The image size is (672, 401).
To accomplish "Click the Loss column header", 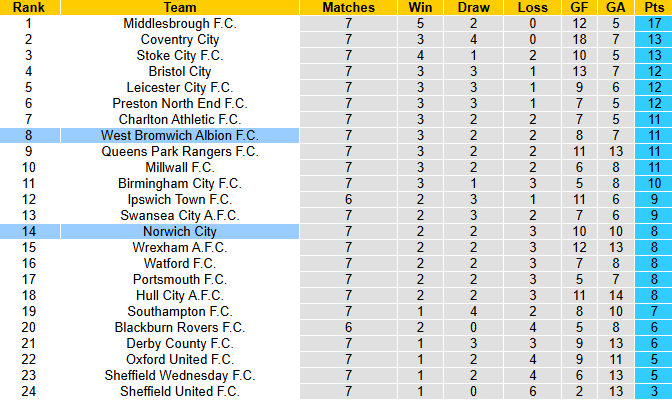I will [533, 7].
